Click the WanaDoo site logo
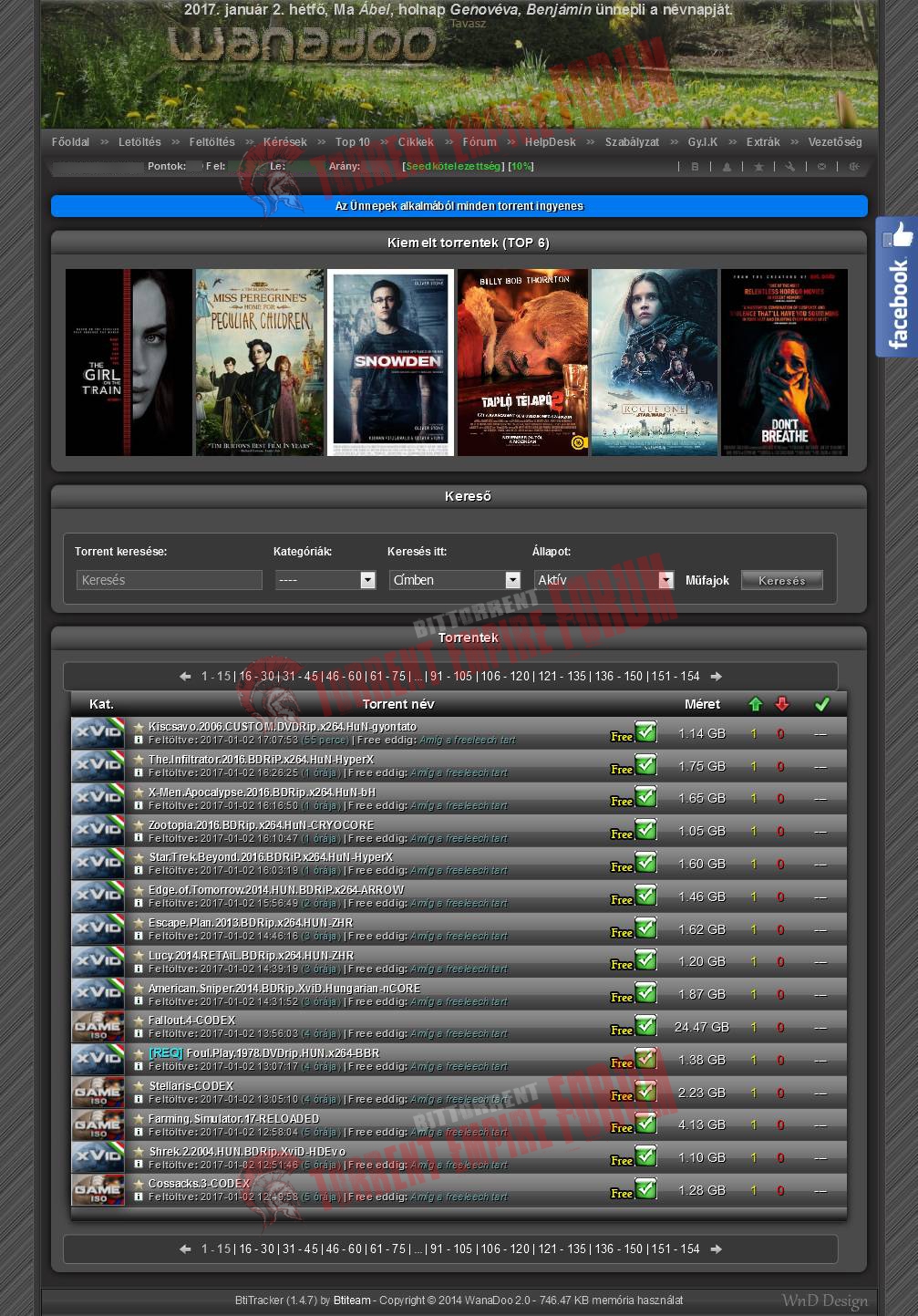The width and height of the screenshot is (918, 1316). coord(303,46)
